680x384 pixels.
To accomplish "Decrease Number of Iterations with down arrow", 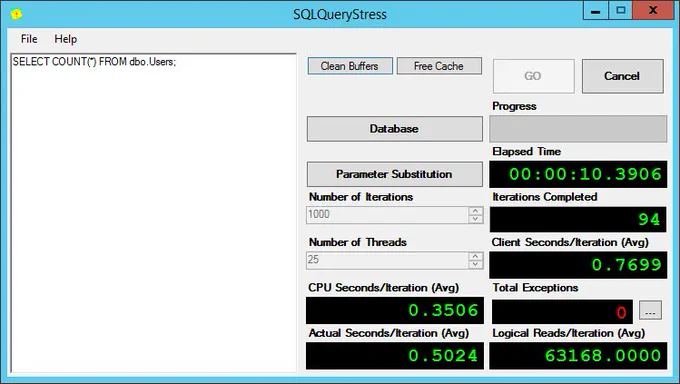I will [475, 219].
